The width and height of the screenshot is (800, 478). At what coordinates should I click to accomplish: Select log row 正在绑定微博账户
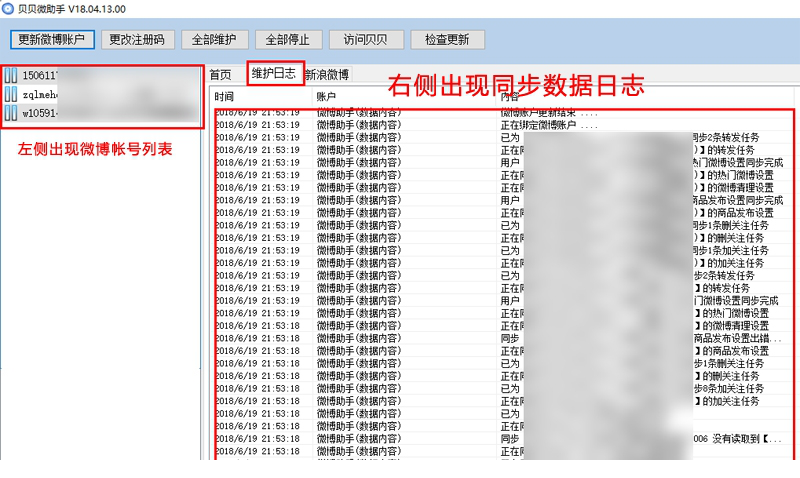tap(504, 125)
